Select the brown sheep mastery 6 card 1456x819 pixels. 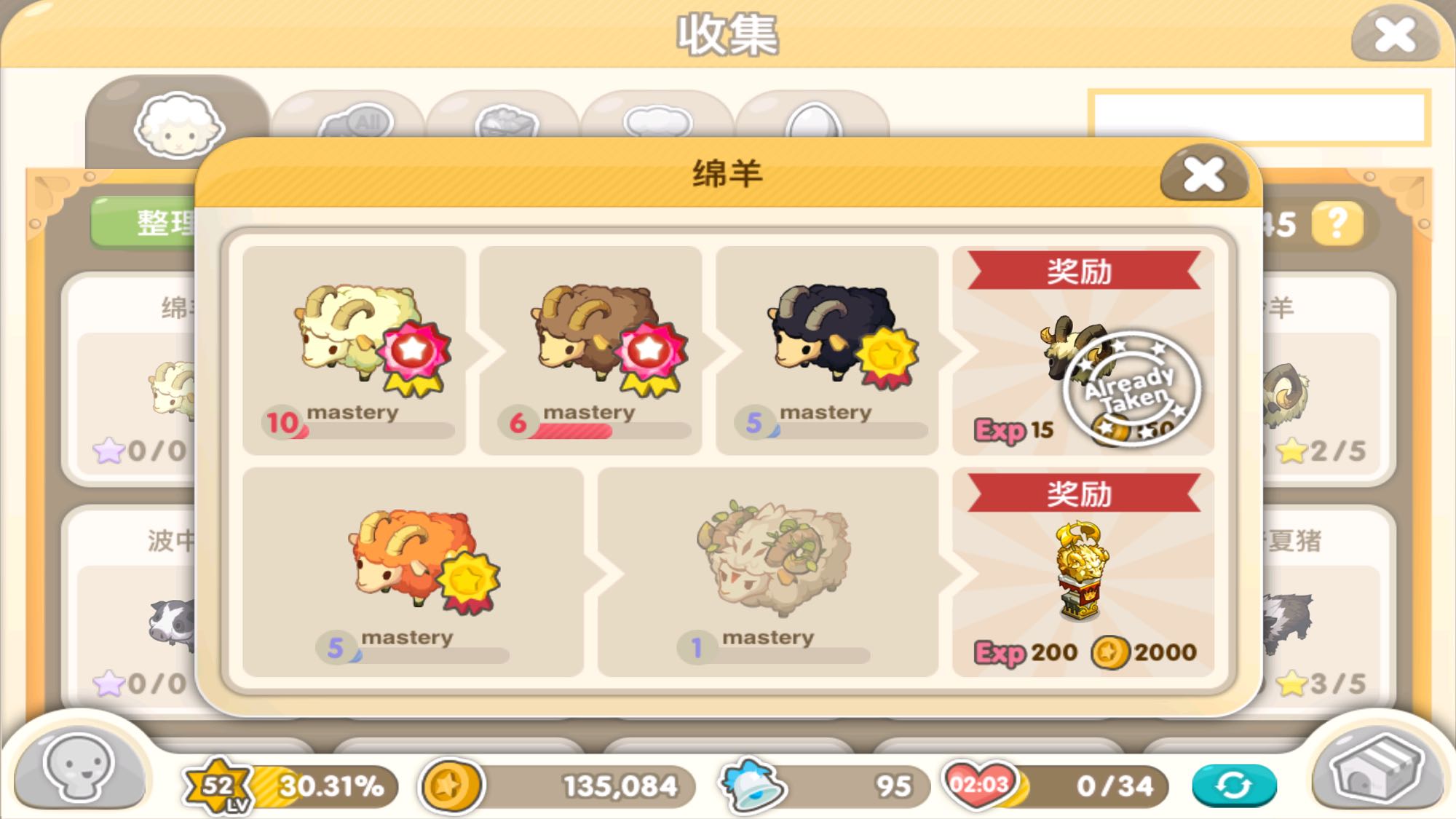click(x=590, y=350)
